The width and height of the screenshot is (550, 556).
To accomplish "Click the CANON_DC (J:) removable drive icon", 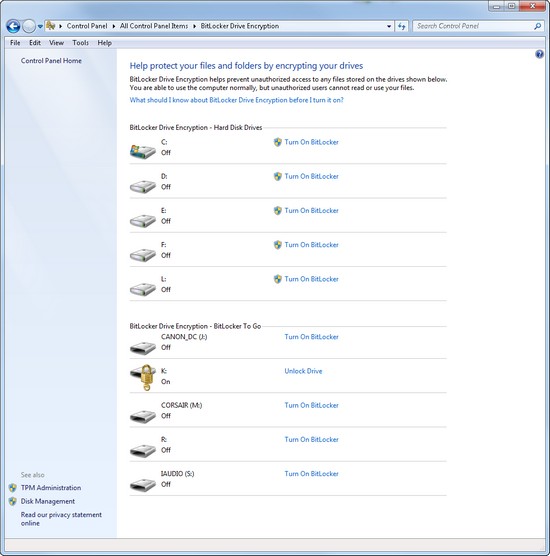I will pyautogui.click(x=143, y=347).
